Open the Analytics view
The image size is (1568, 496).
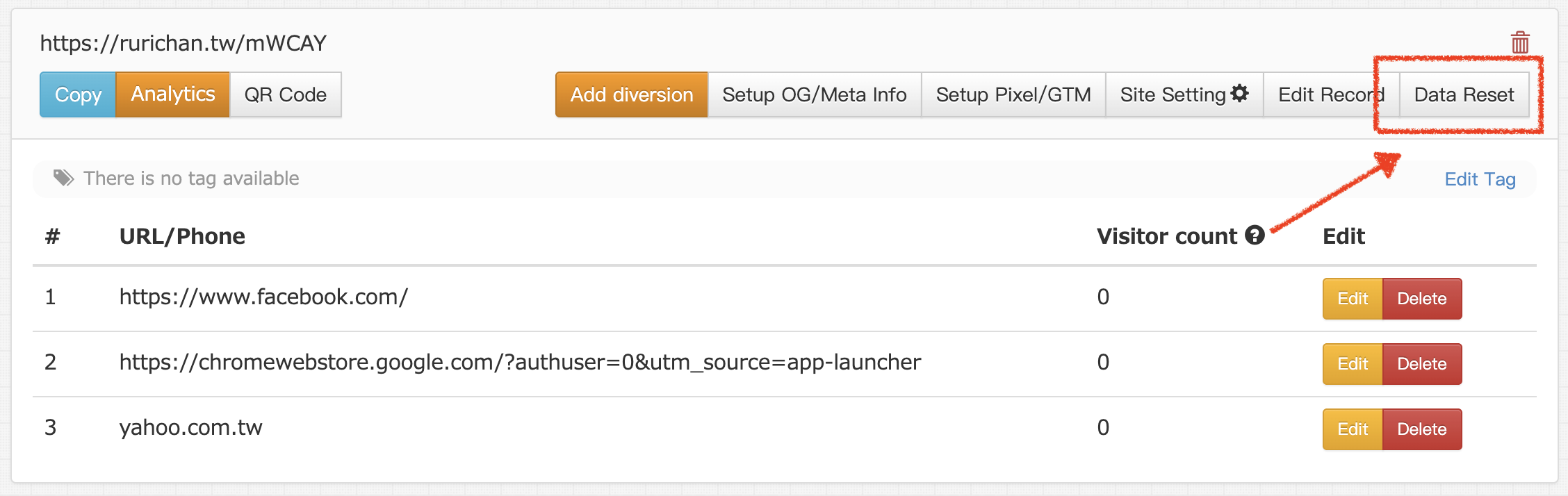[x=172, y=94]
